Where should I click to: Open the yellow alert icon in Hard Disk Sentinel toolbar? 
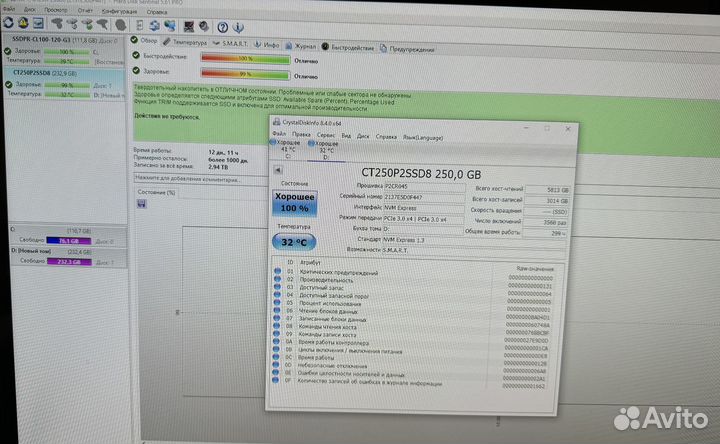23,23
